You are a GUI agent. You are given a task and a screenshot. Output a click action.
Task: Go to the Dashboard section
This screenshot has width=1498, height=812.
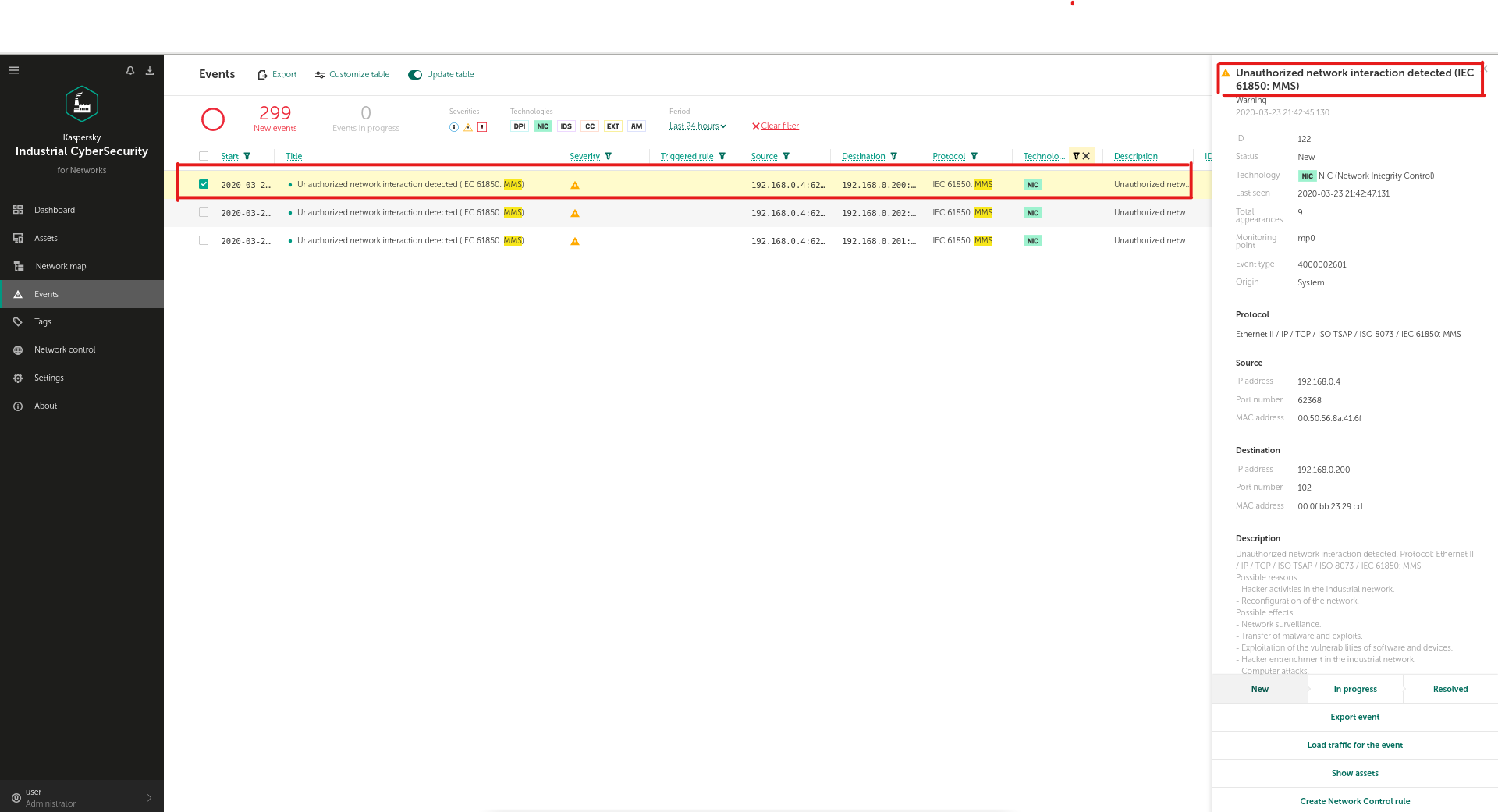tap(55, 210)
